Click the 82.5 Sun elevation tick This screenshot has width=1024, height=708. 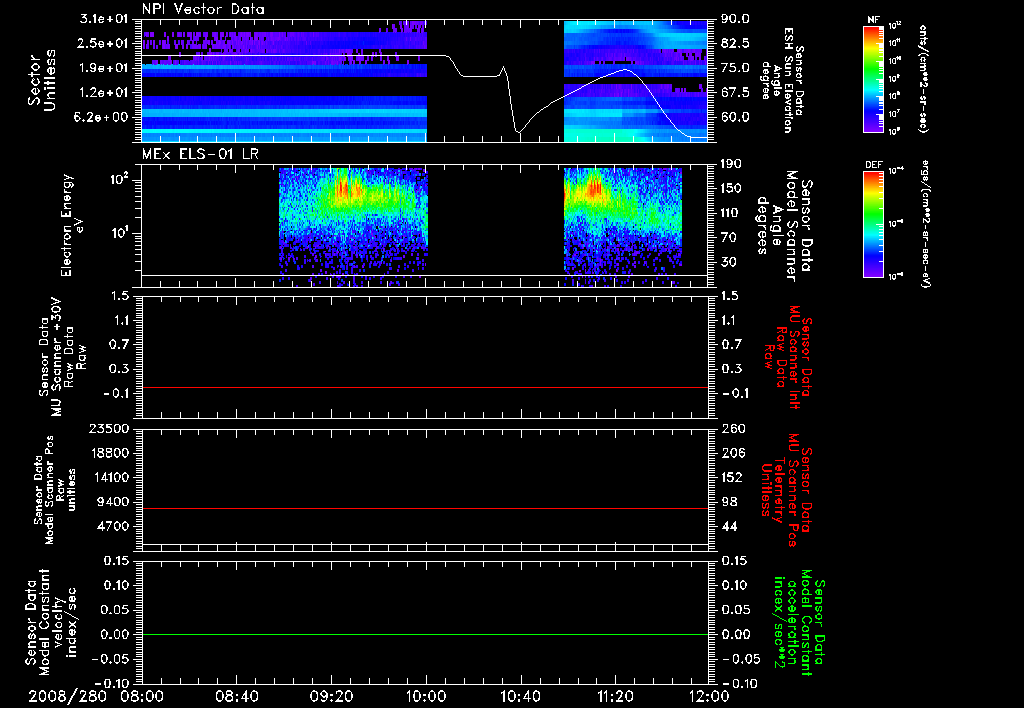point(735,43)
